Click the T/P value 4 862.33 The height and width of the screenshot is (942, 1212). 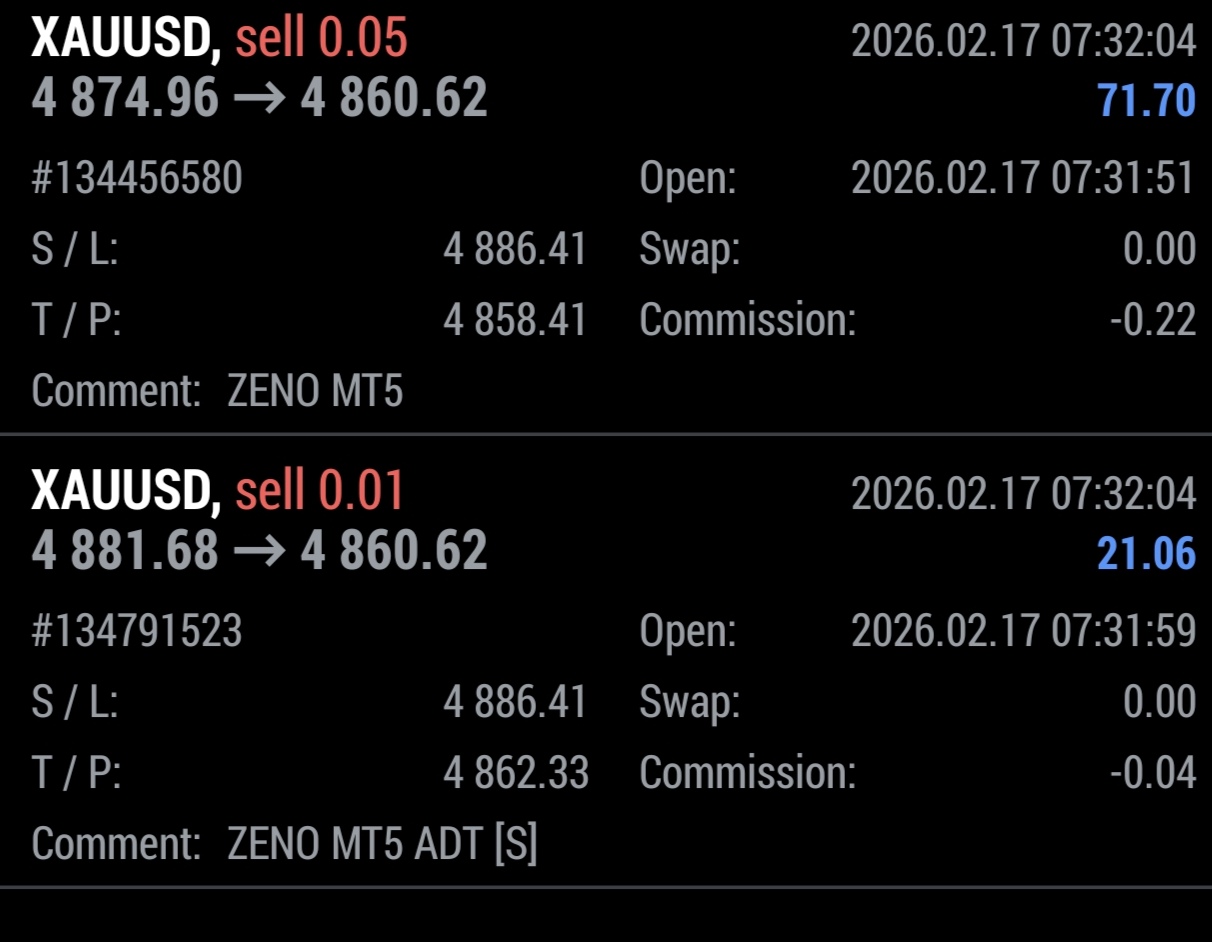pos(516,772)
